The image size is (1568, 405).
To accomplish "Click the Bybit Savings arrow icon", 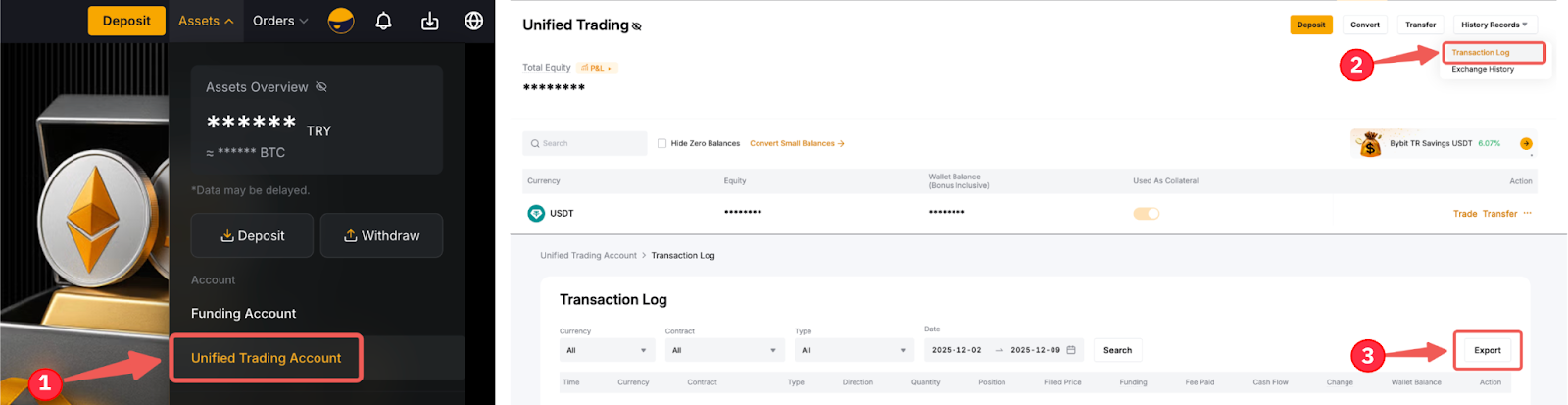I will point(1526,143).
